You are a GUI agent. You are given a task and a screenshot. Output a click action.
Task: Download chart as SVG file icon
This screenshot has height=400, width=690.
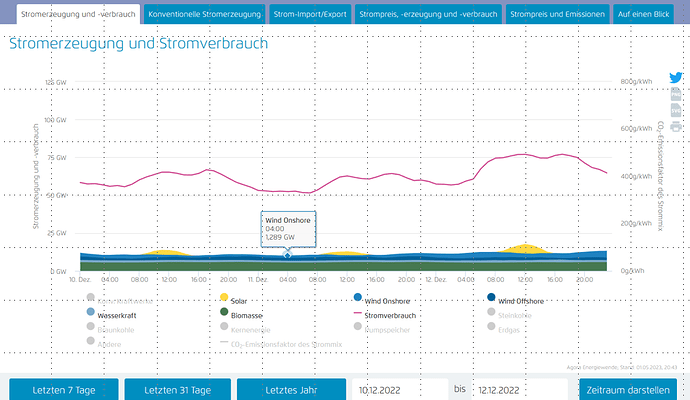coord(676,110)
